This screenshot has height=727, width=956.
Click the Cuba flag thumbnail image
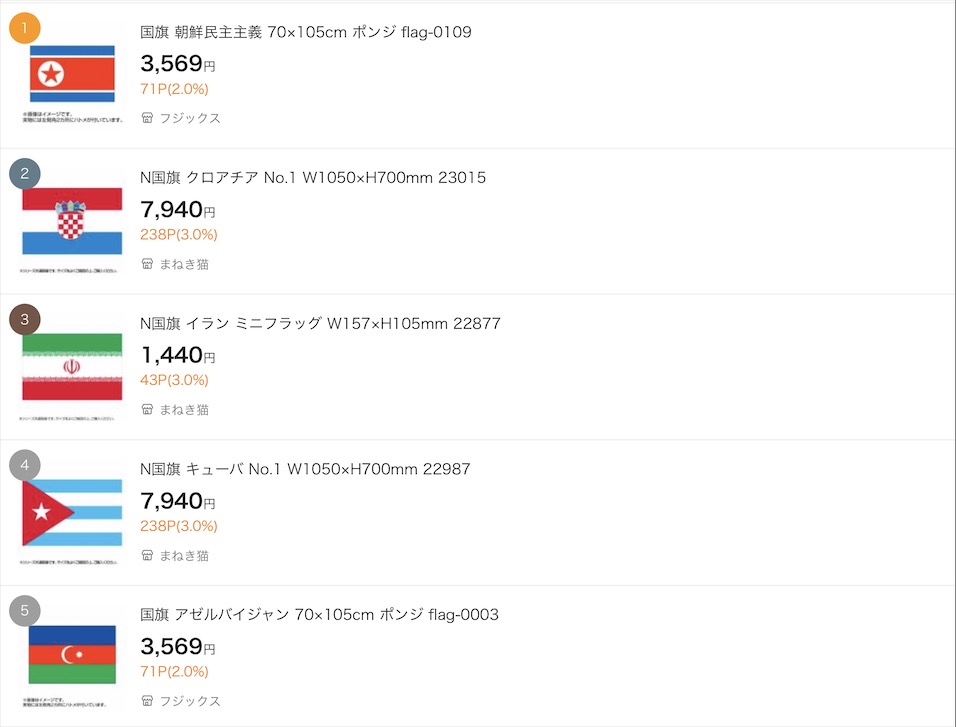(x=72, y=512)
